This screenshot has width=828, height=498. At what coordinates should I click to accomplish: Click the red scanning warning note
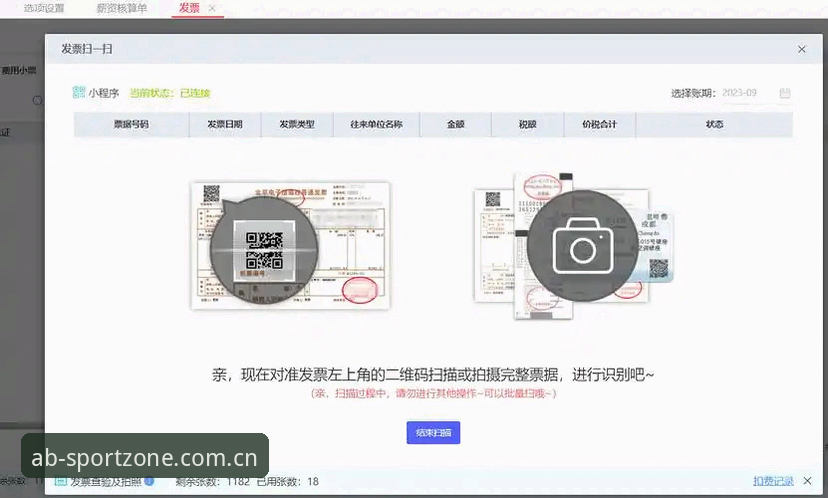tap(433, 393)
